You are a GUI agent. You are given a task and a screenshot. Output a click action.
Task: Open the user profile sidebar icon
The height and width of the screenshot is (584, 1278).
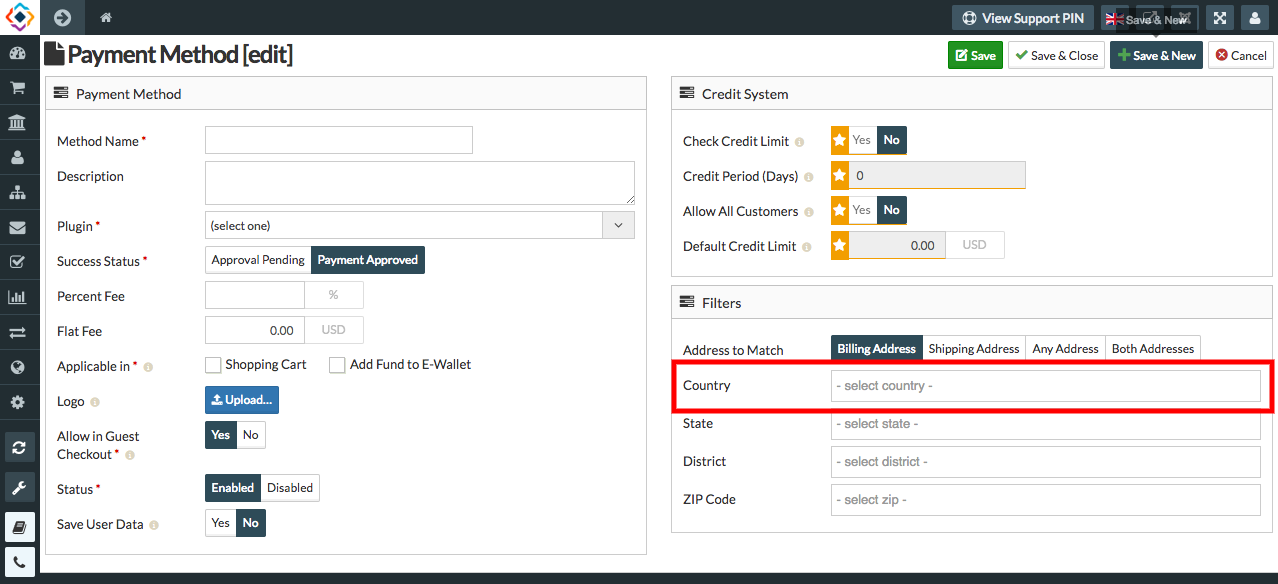click(x=17, y=158)
